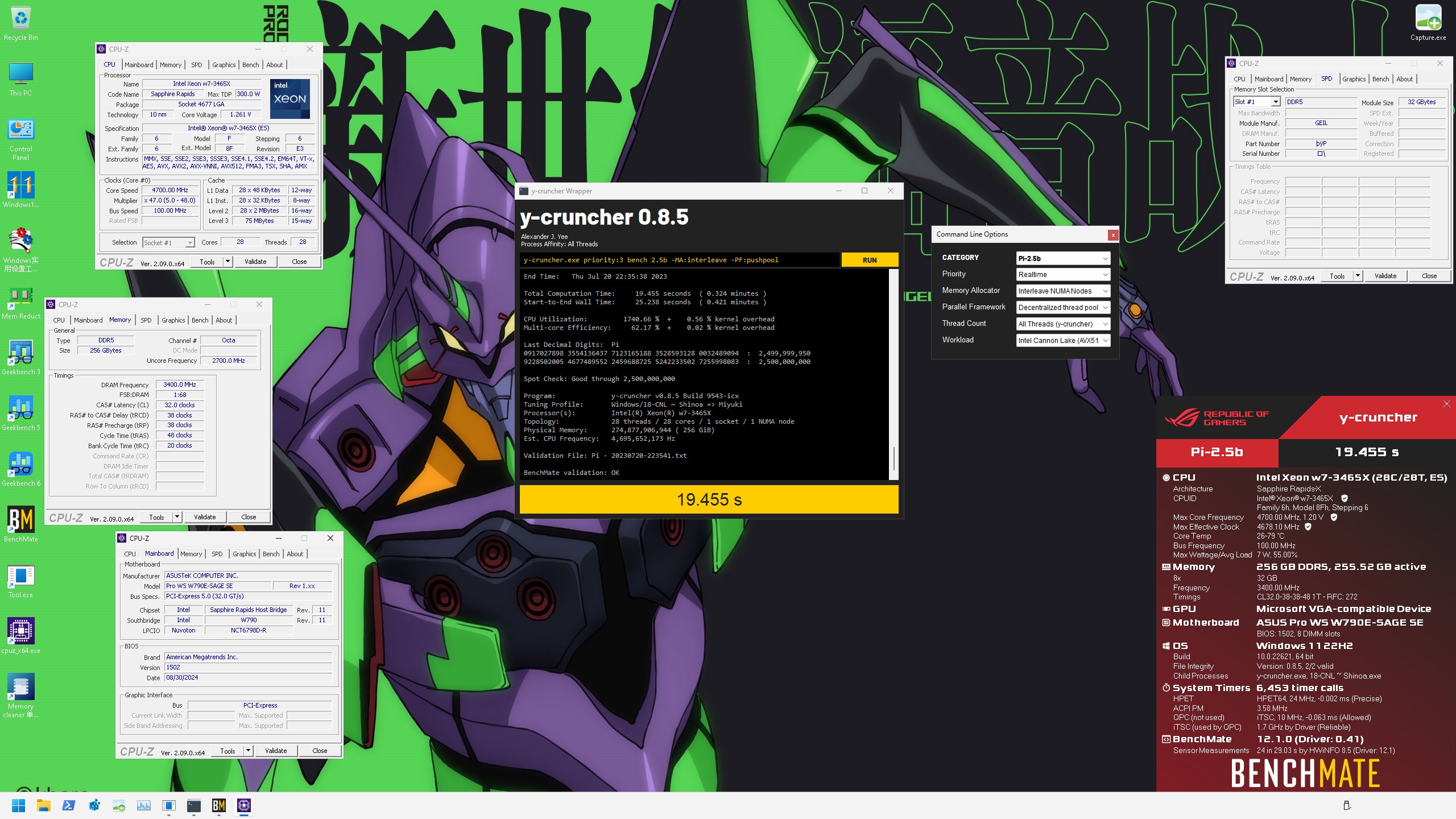Click the yellow 19.455 s result bar
Screen dimensions: 1456x819
(709, 499)
